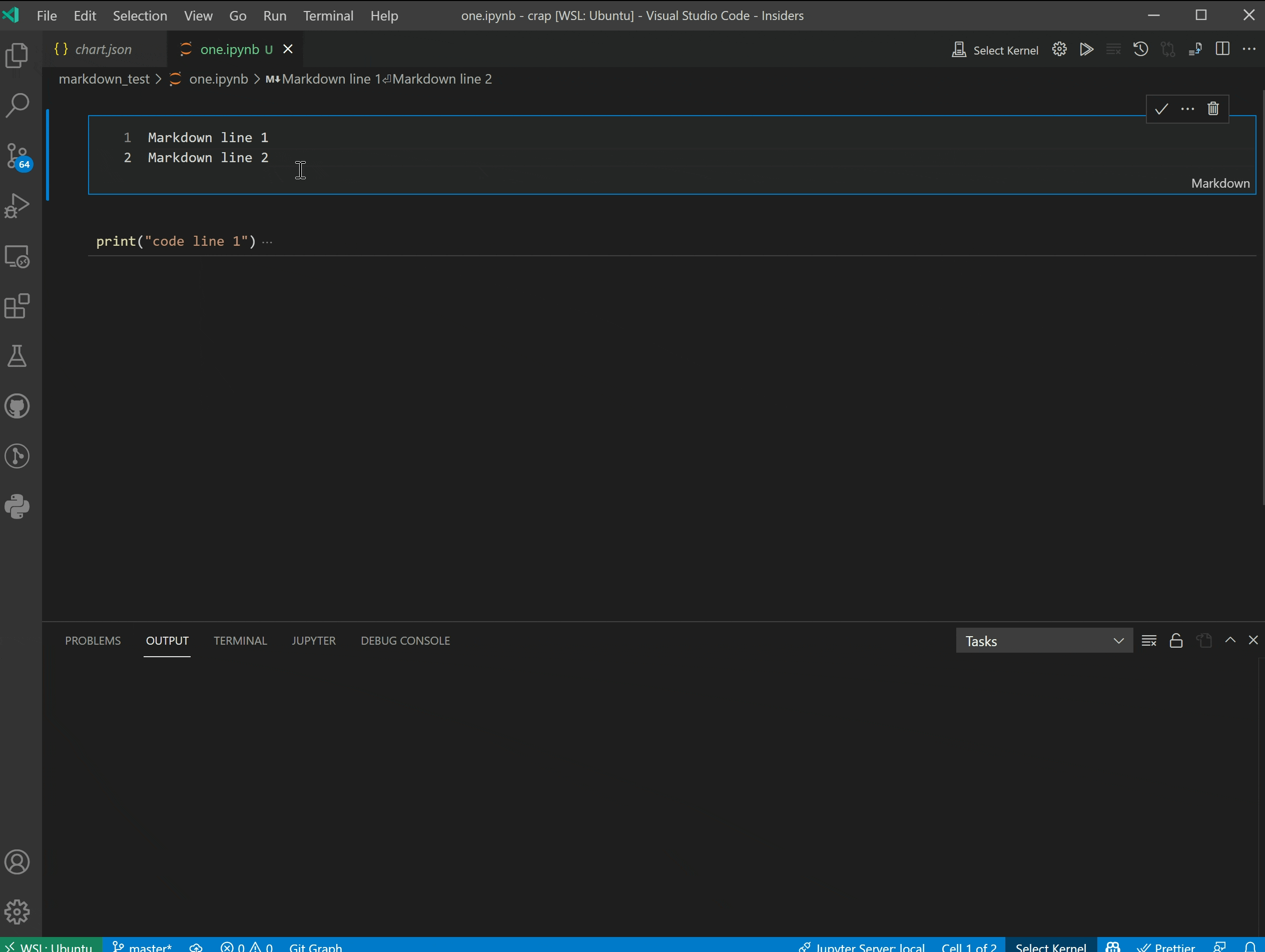Open more actions ellipsis in notebook toolbar
This screenshot has height=952, width=1265.
(x=1249, y=50)
